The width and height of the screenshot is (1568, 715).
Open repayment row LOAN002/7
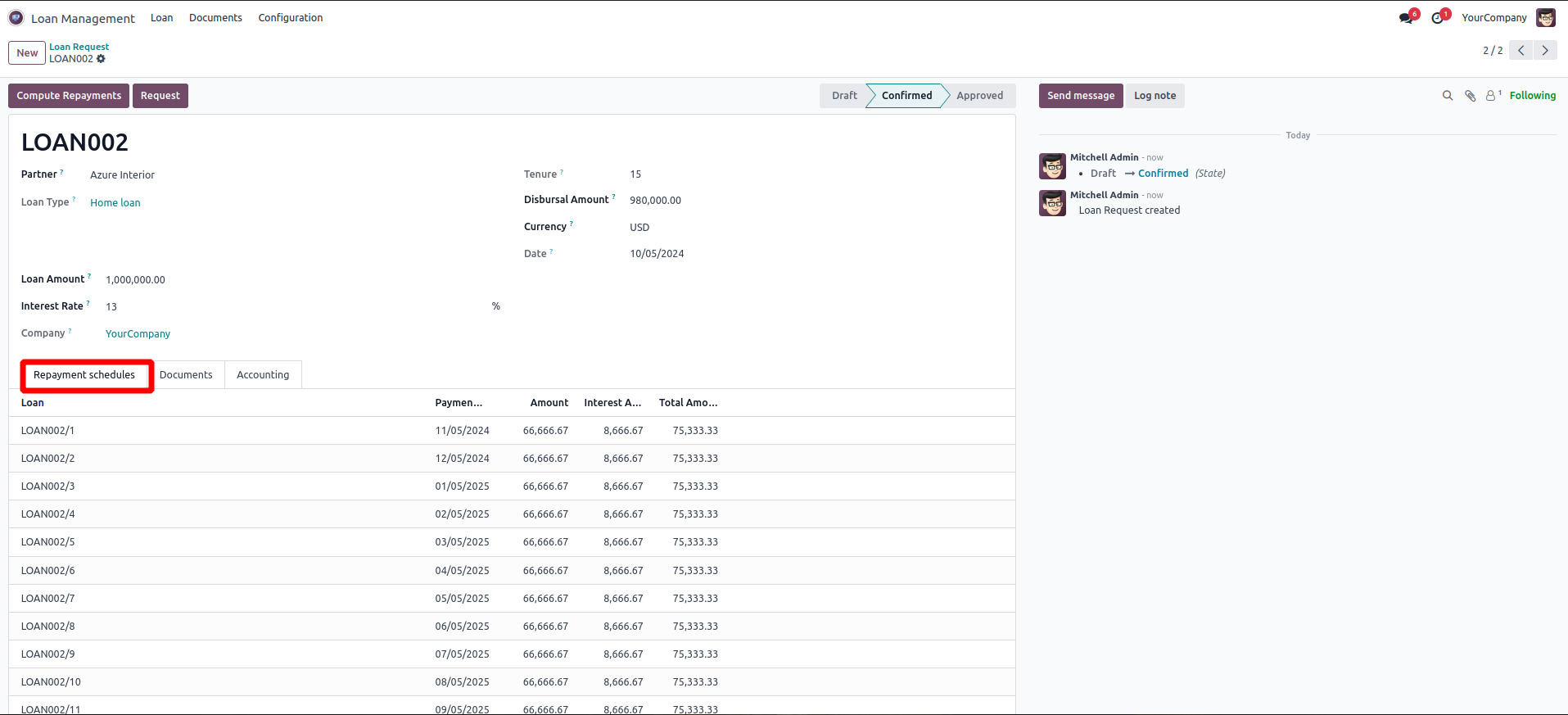pos(512,599)
